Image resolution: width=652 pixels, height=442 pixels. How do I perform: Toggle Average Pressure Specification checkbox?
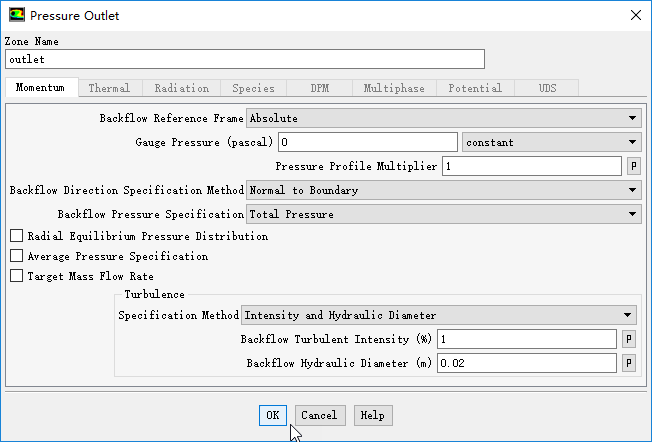(16, 257)
